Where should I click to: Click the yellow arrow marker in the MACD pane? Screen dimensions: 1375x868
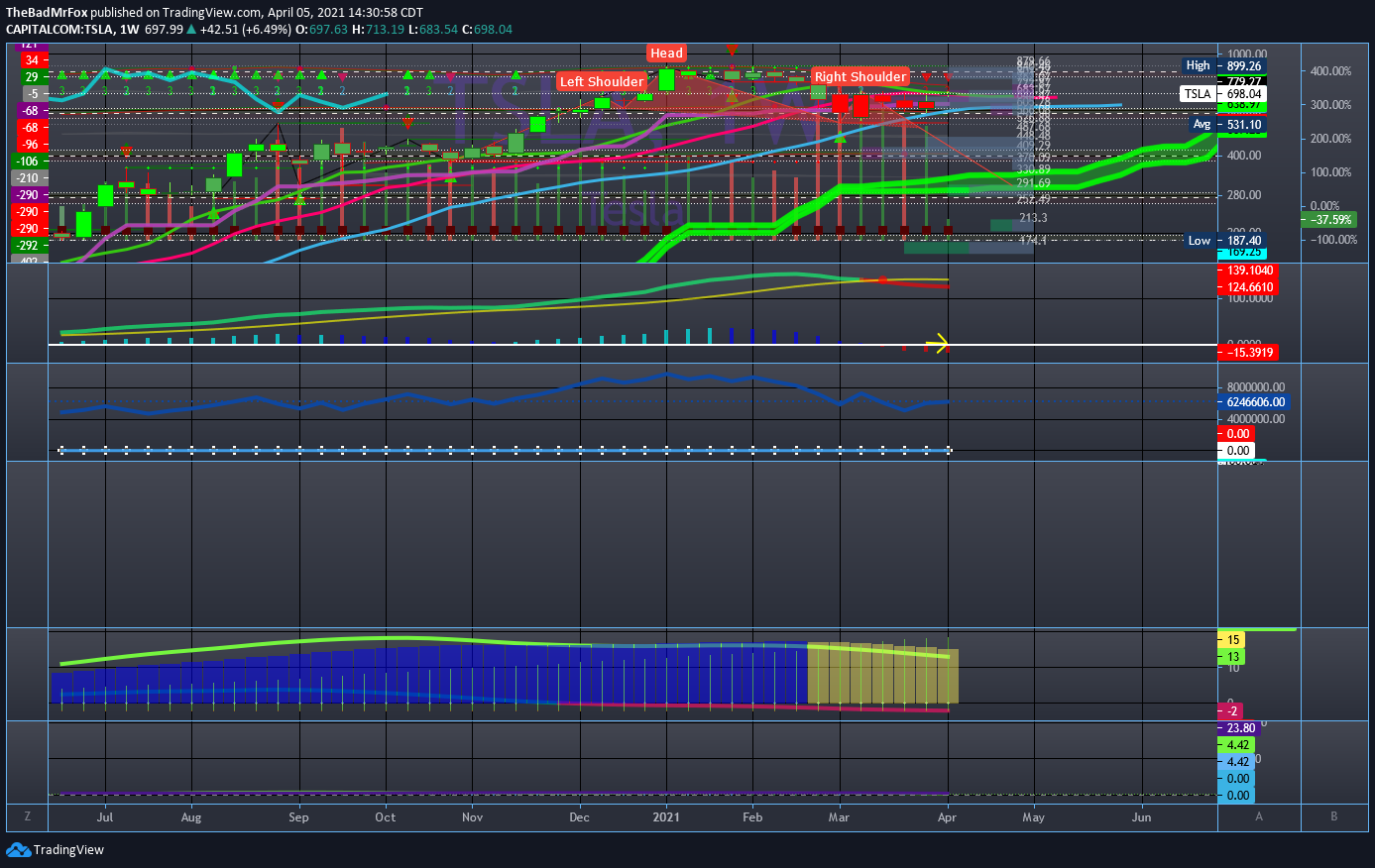[939, 345]
